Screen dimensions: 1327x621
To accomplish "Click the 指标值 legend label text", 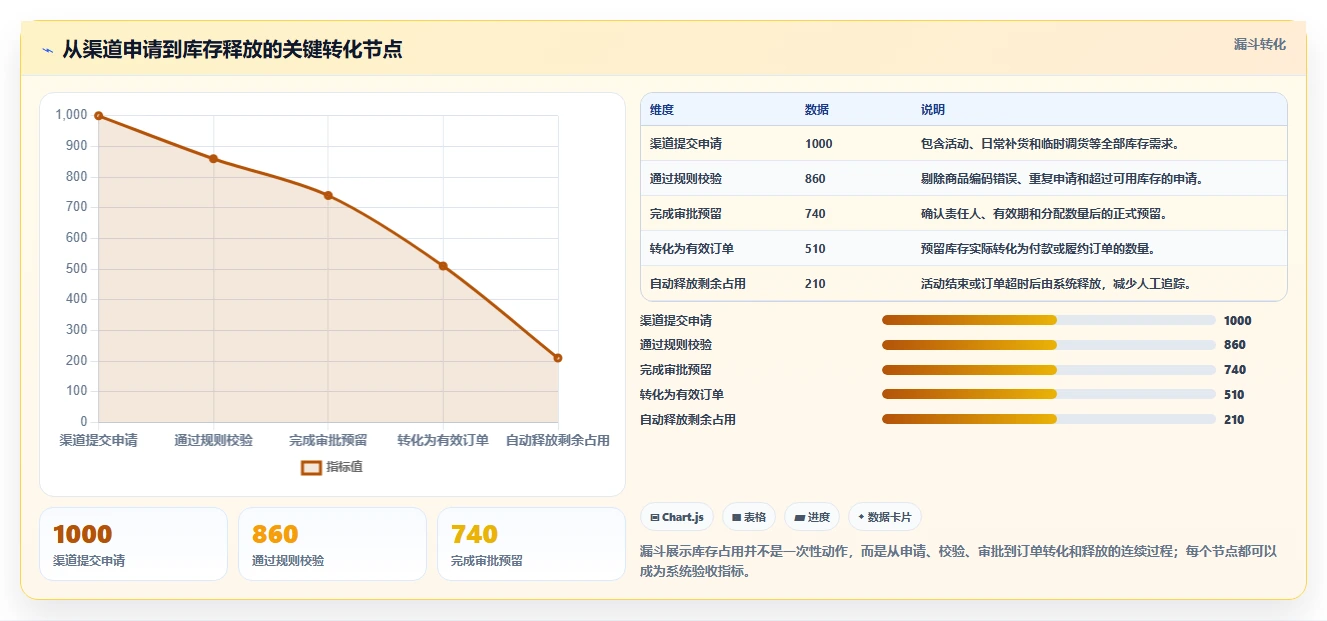I will click(344, 467).
